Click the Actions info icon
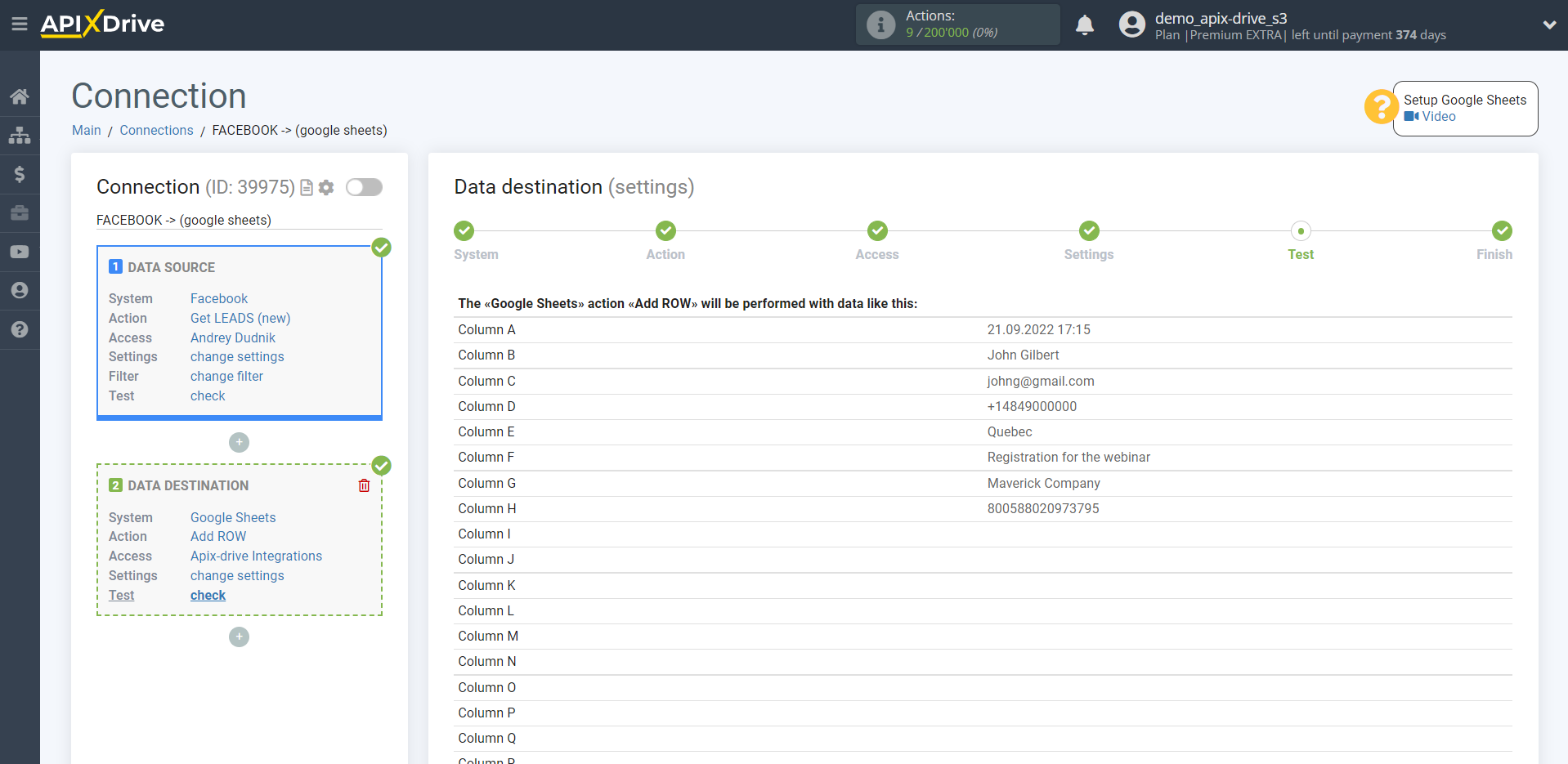This screenshot has width=1568, height=764. pyautogui.click(x=880, y=25)
